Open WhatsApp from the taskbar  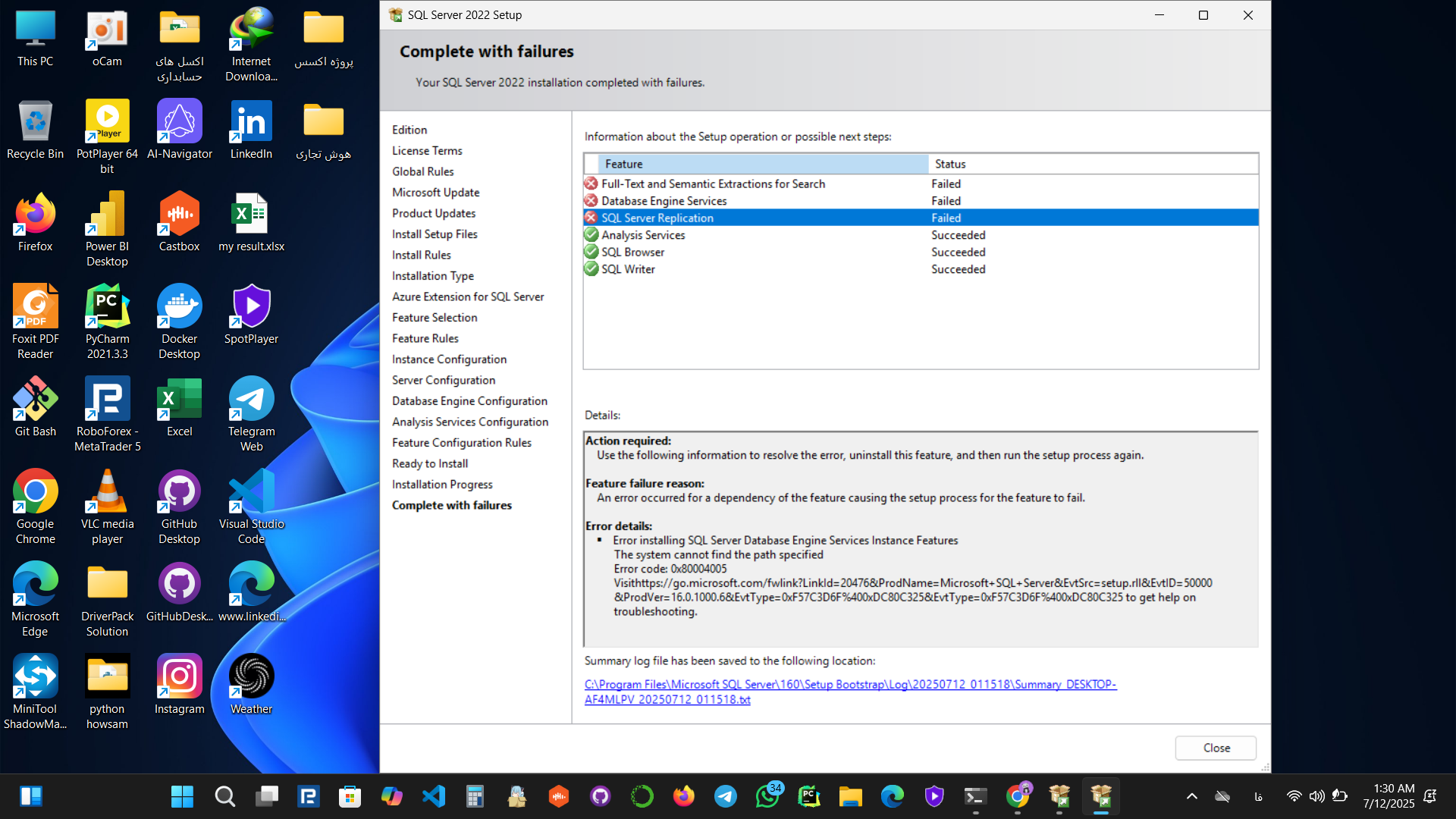coord(767,796)
